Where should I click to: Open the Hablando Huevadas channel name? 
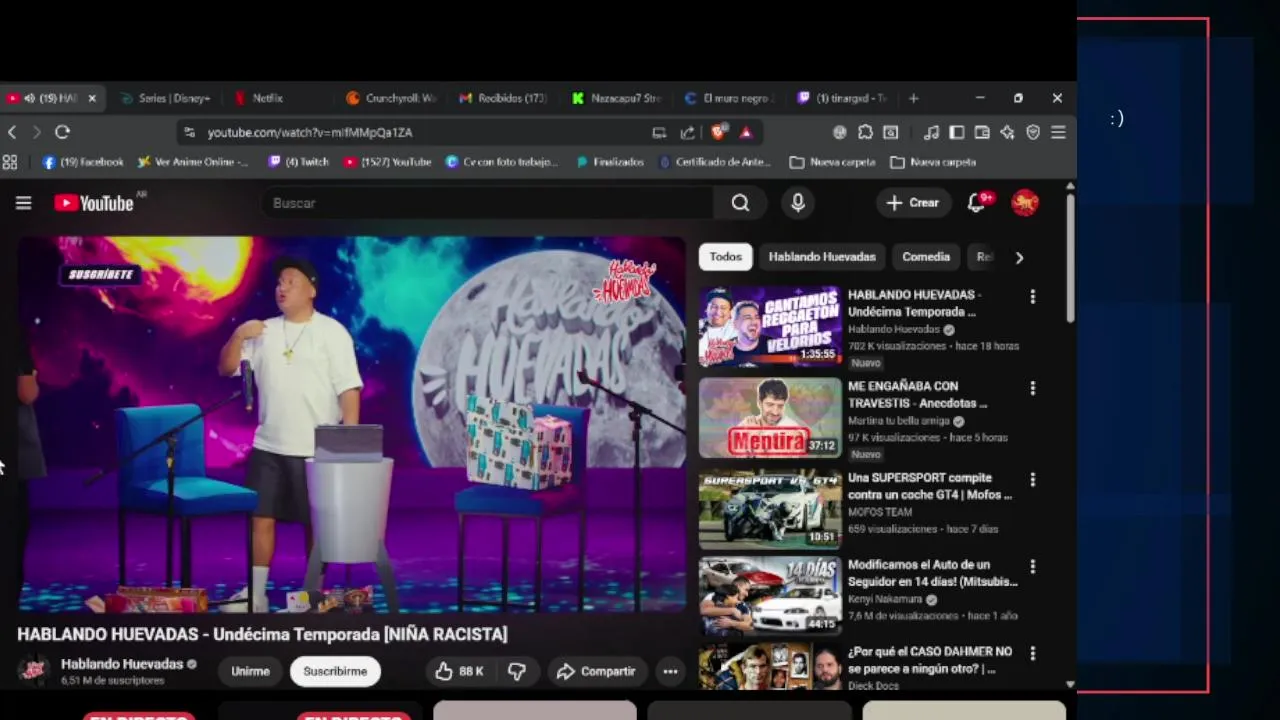122,664
